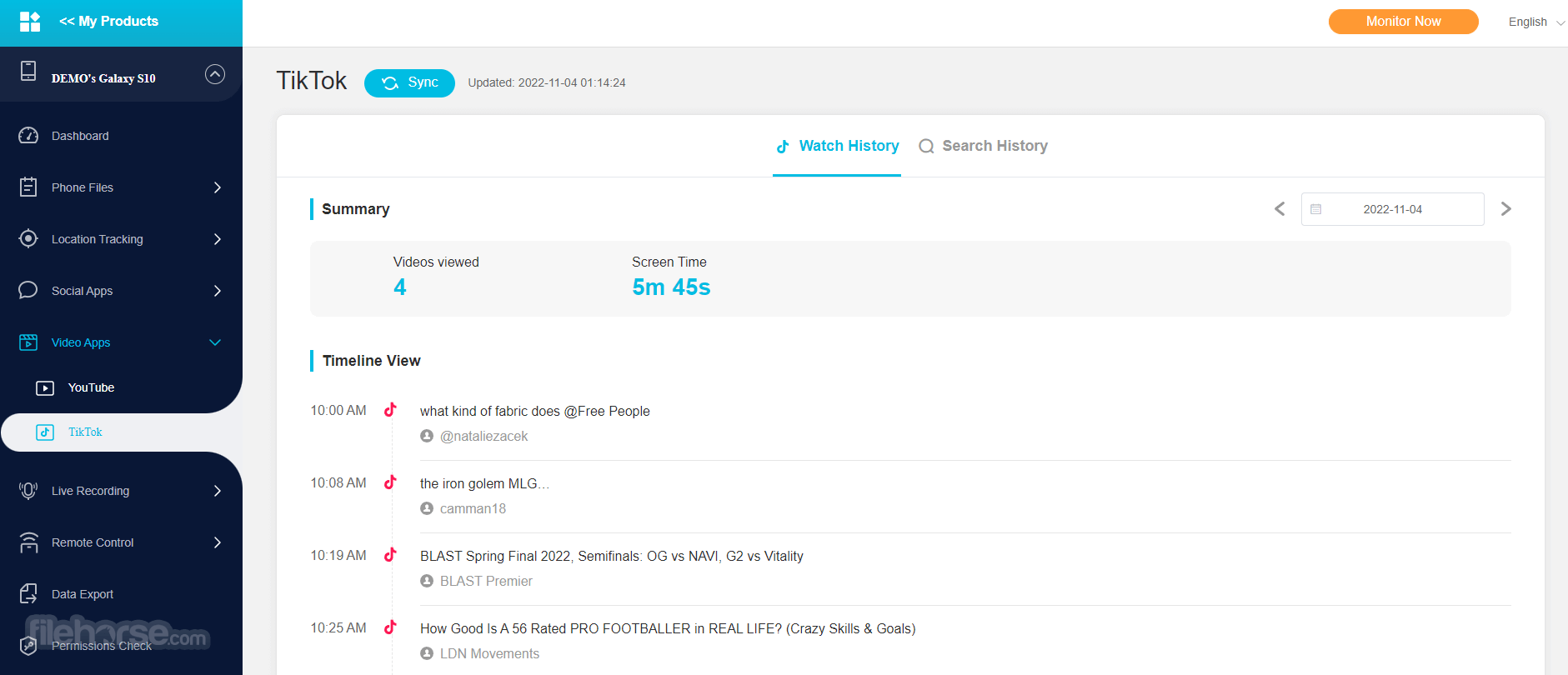Click TikTok icon at 10:08 AM entry
Viewport: 1568px width, 675px height.
pyautogui.click(x=390, y=482)
